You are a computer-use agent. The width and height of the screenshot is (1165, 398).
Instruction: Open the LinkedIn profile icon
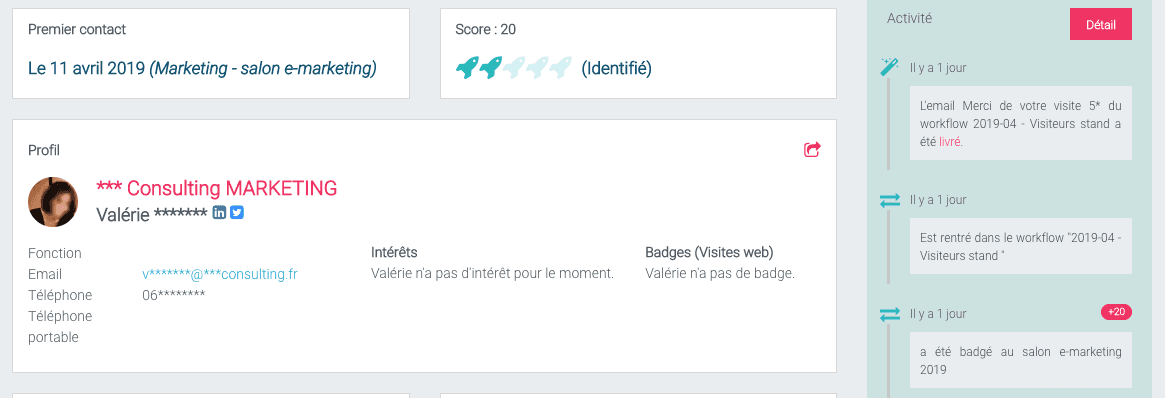[219, 213]
